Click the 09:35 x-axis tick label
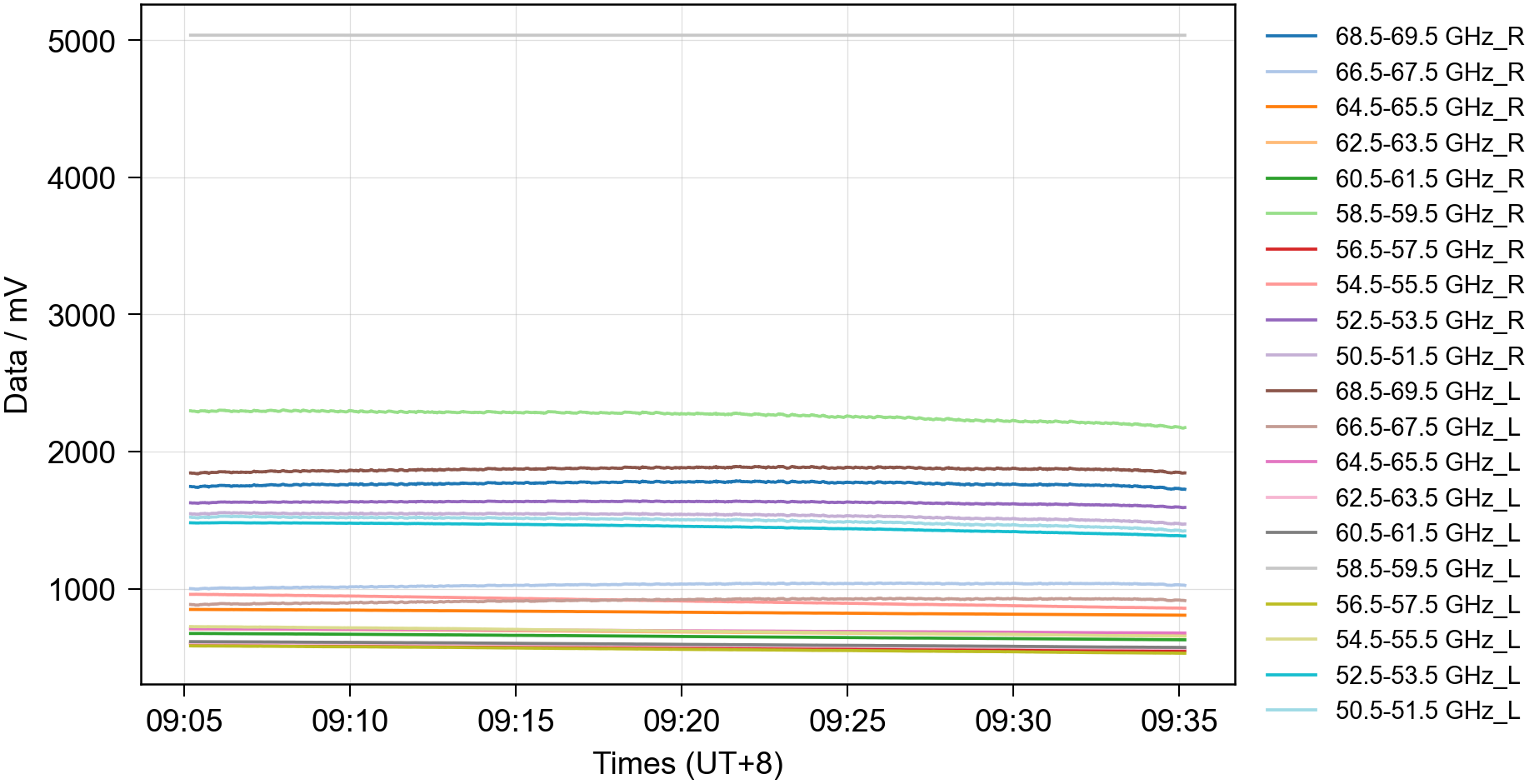 point(1178,721)
